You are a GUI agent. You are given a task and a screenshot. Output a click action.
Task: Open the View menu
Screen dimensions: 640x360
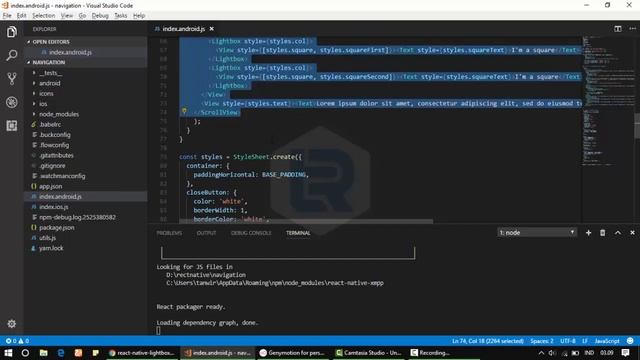[x=67, y=16]
